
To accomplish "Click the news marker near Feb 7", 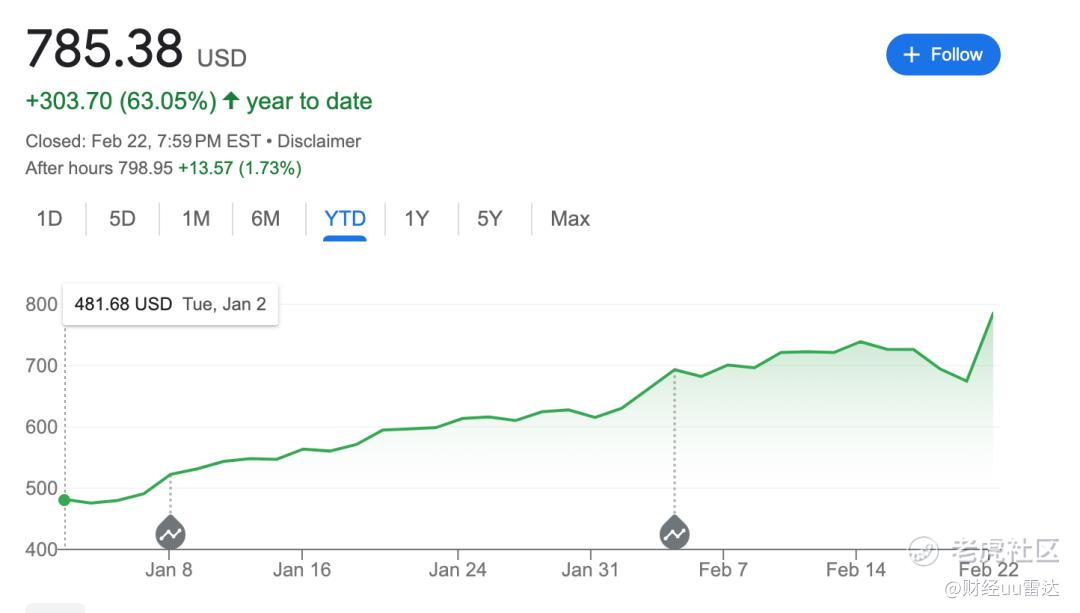I will [x=675, y=532].
